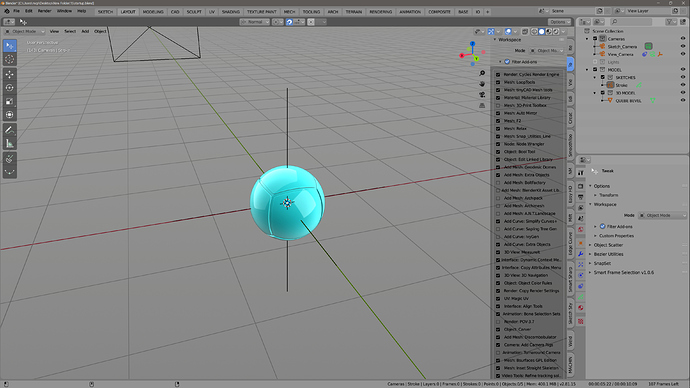Image resolution: width=690 pixels, height=388 pixels.
Task: Click the blue Z axis gizmo handle
Action: (472, 44)
